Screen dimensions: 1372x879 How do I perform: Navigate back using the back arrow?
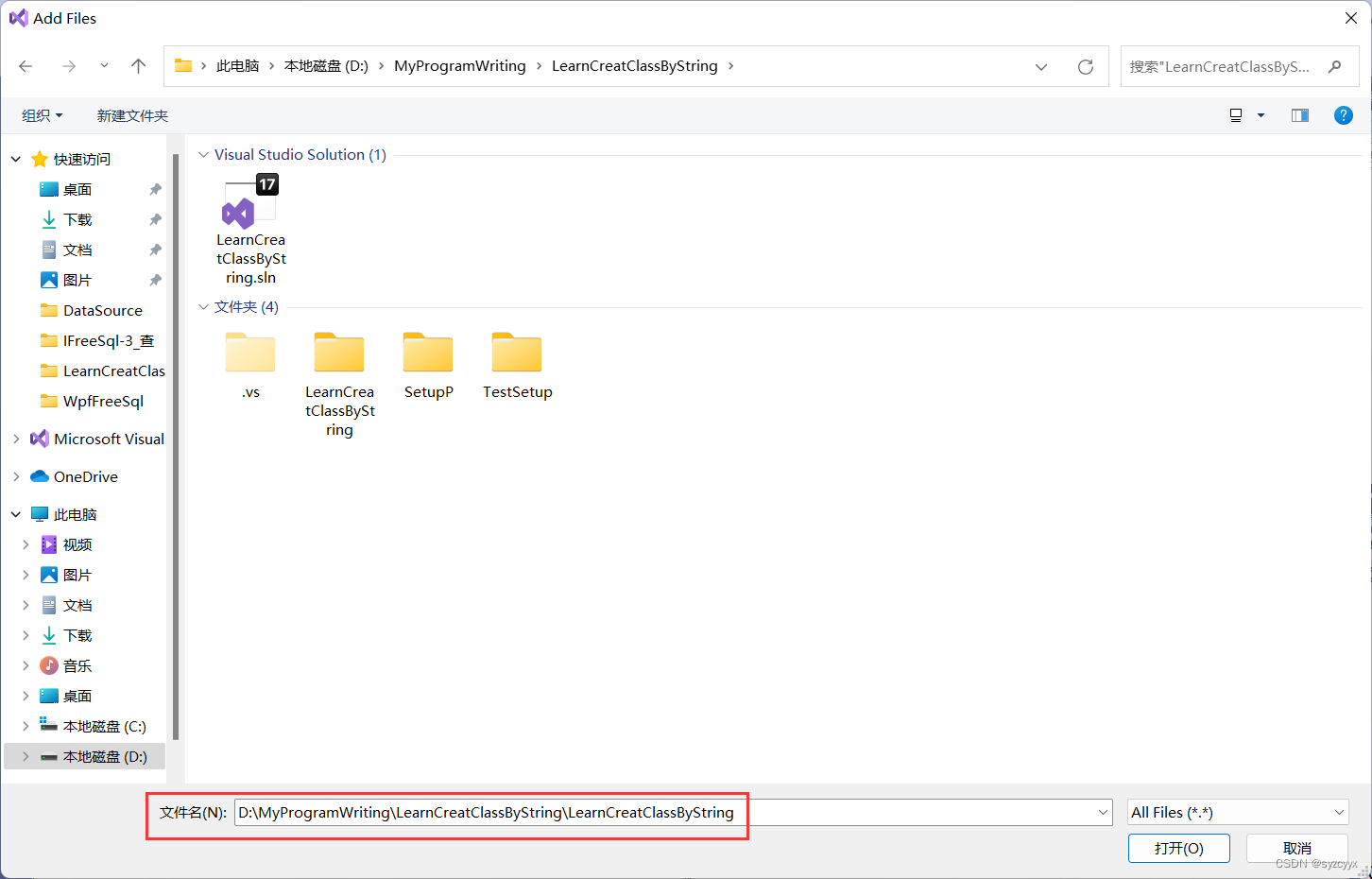(25, 65)
